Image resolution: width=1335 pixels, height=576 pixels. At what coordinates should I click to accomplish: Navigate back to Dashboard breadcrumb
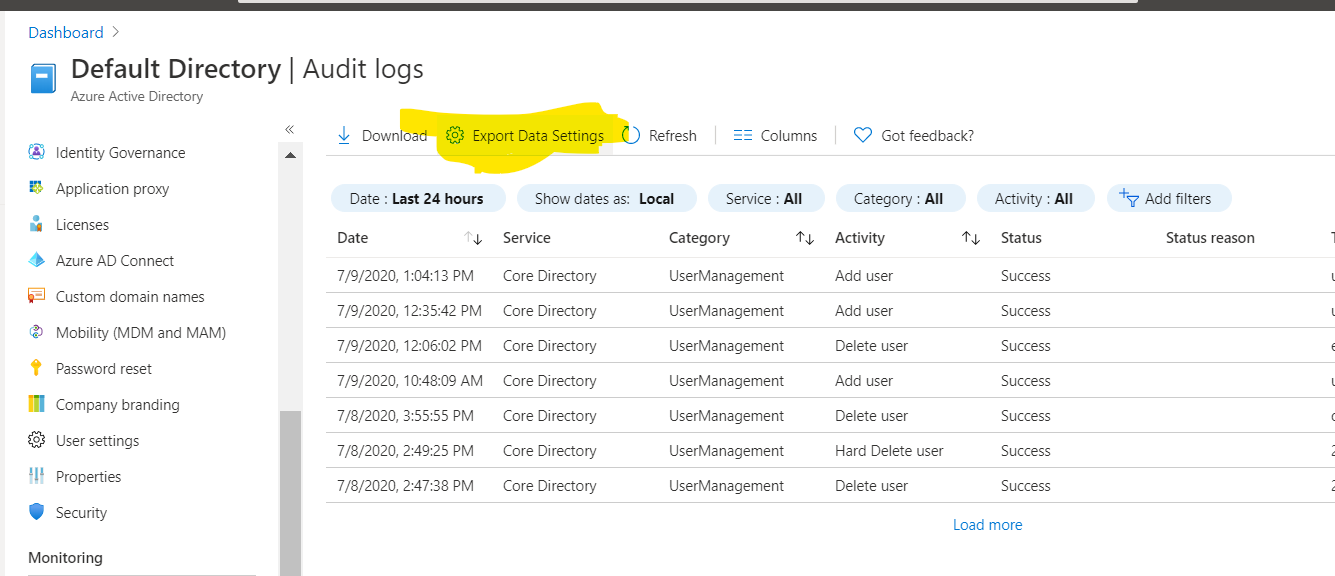pos(65,32)
